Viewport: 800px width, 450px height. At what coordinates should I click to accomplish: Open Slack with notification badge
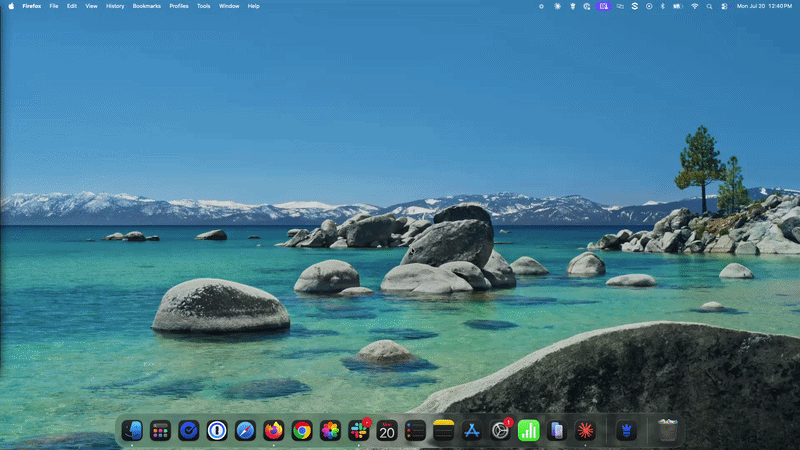point(359,431)
